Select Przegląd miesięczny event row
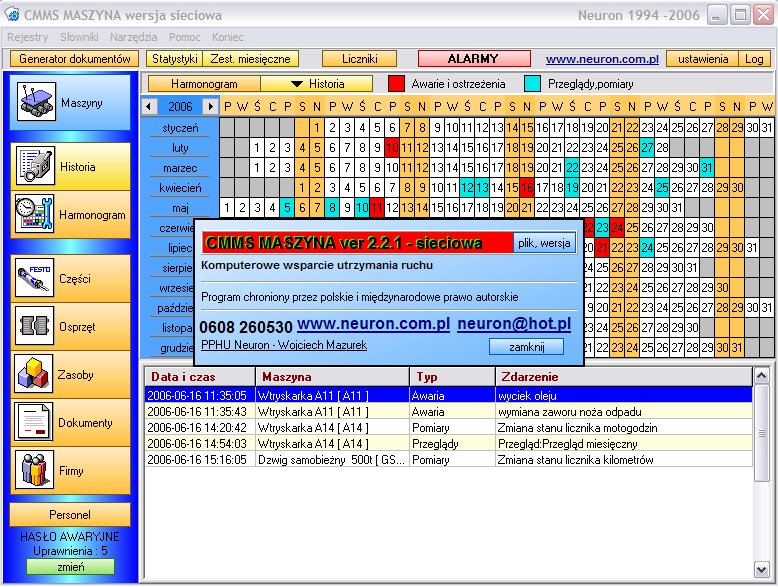 (x=449, y=444)
